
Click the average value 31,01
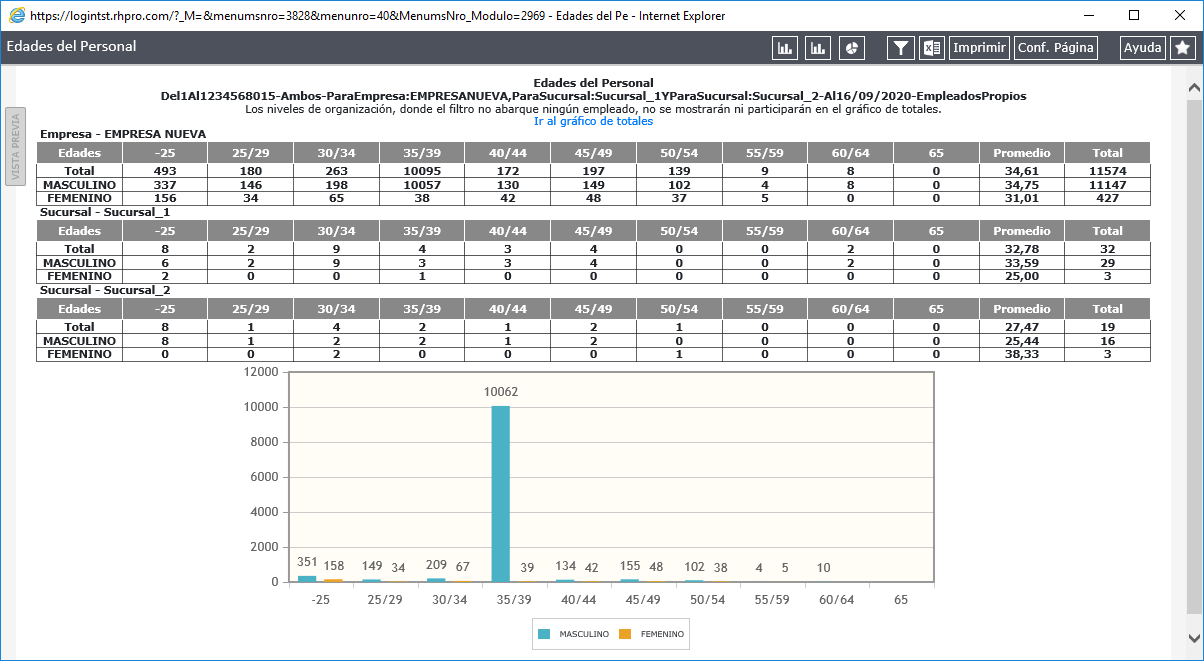1022,198
